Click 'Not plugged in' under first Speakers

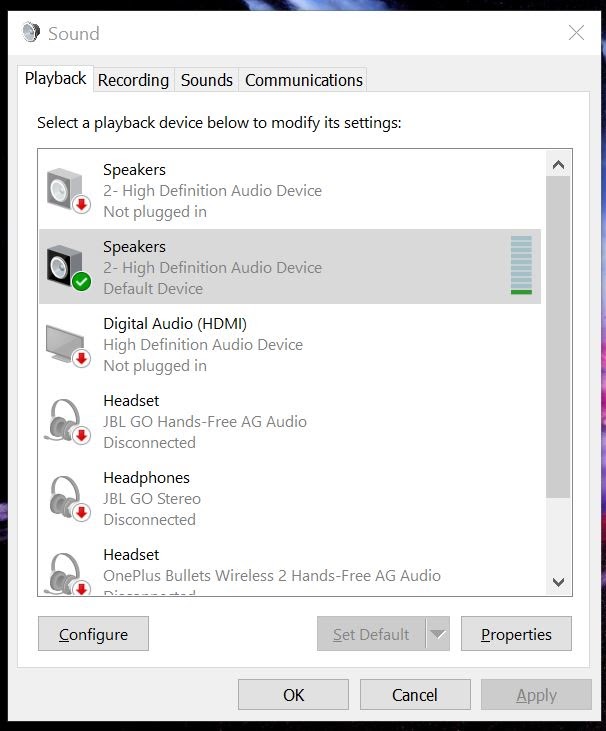click(155, 212)
